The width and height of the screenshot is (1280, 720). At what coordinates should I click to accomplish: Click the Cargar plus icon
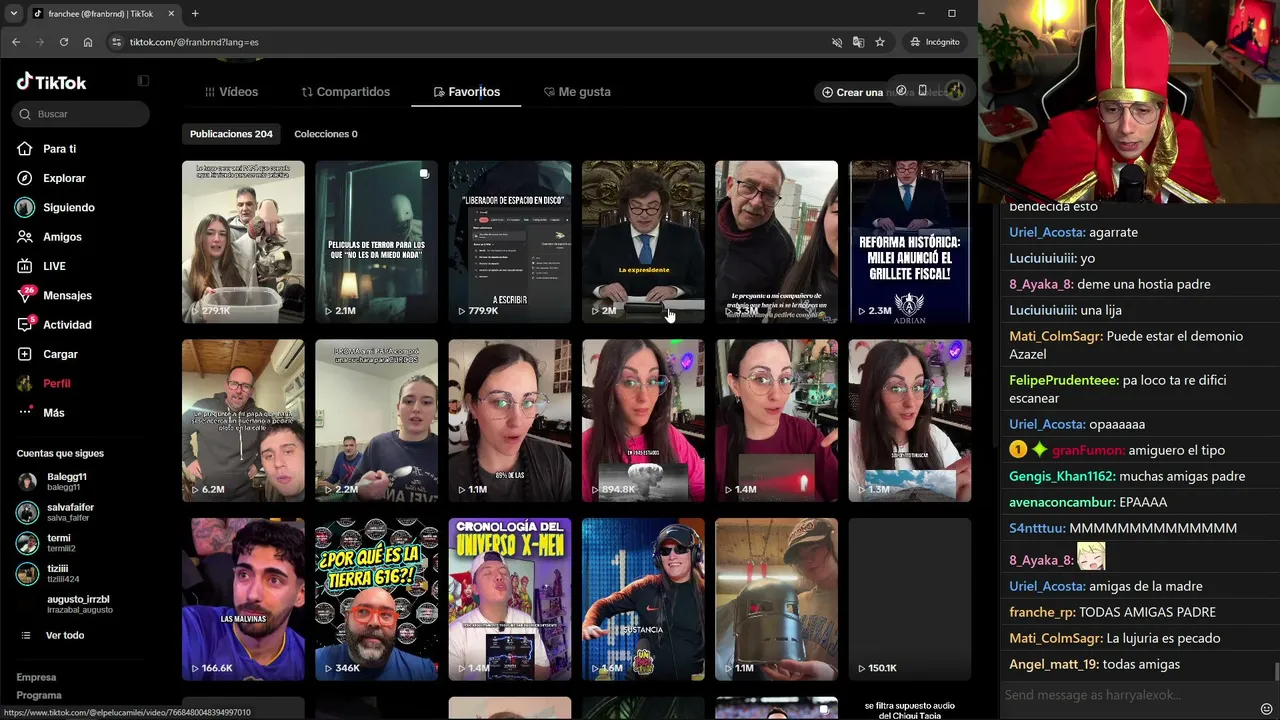coord(25,354)
